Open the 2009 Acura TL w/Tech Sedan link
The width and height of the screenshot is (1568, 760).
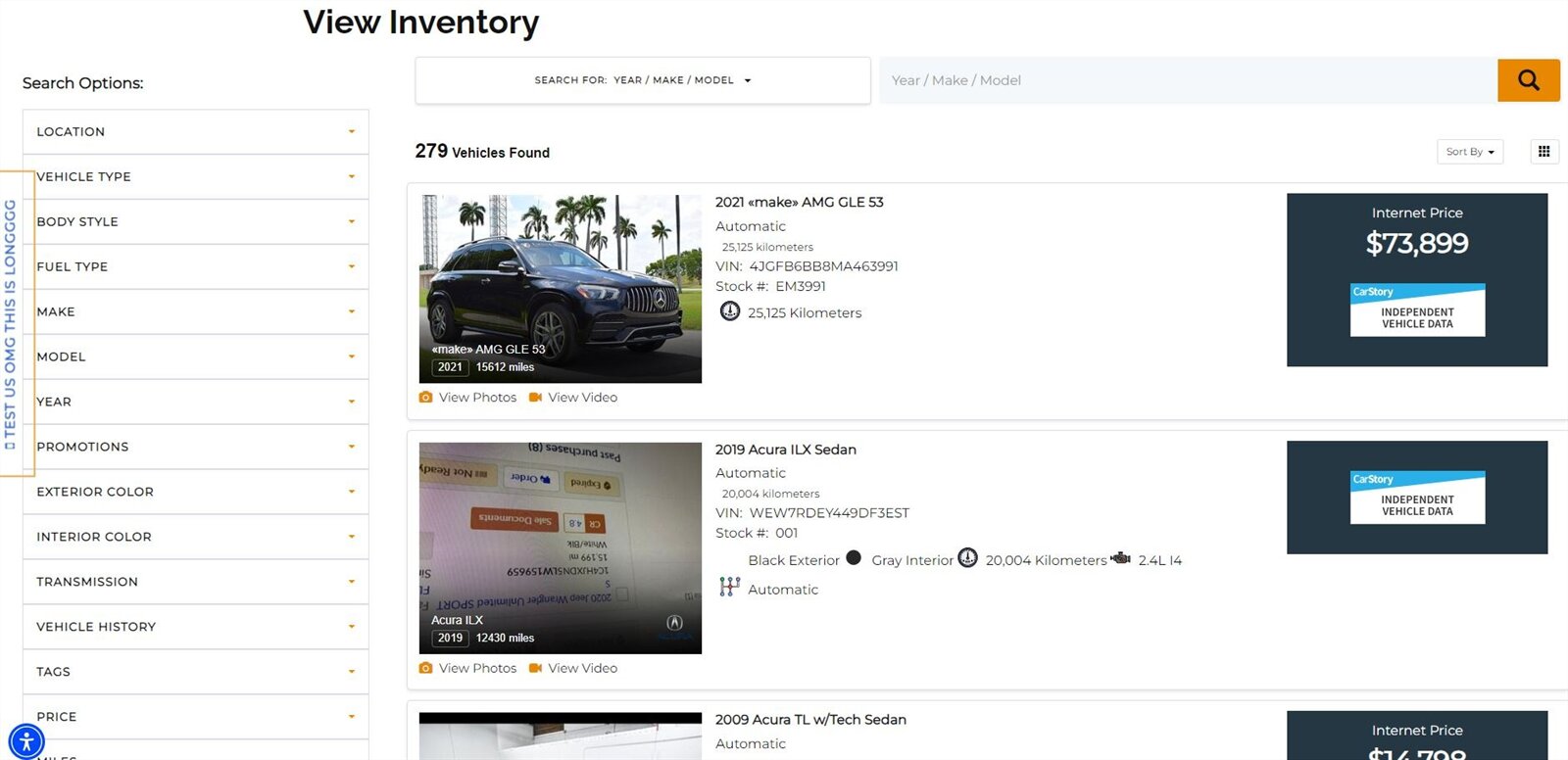[810, 720]
